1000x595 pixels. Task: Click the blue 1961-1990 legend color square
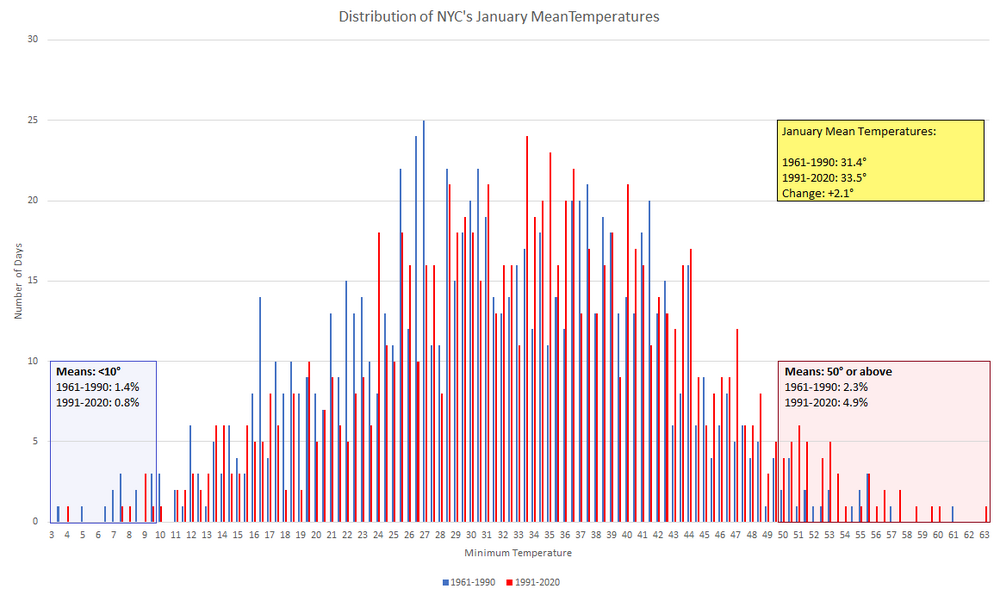(x=446, y=582)
